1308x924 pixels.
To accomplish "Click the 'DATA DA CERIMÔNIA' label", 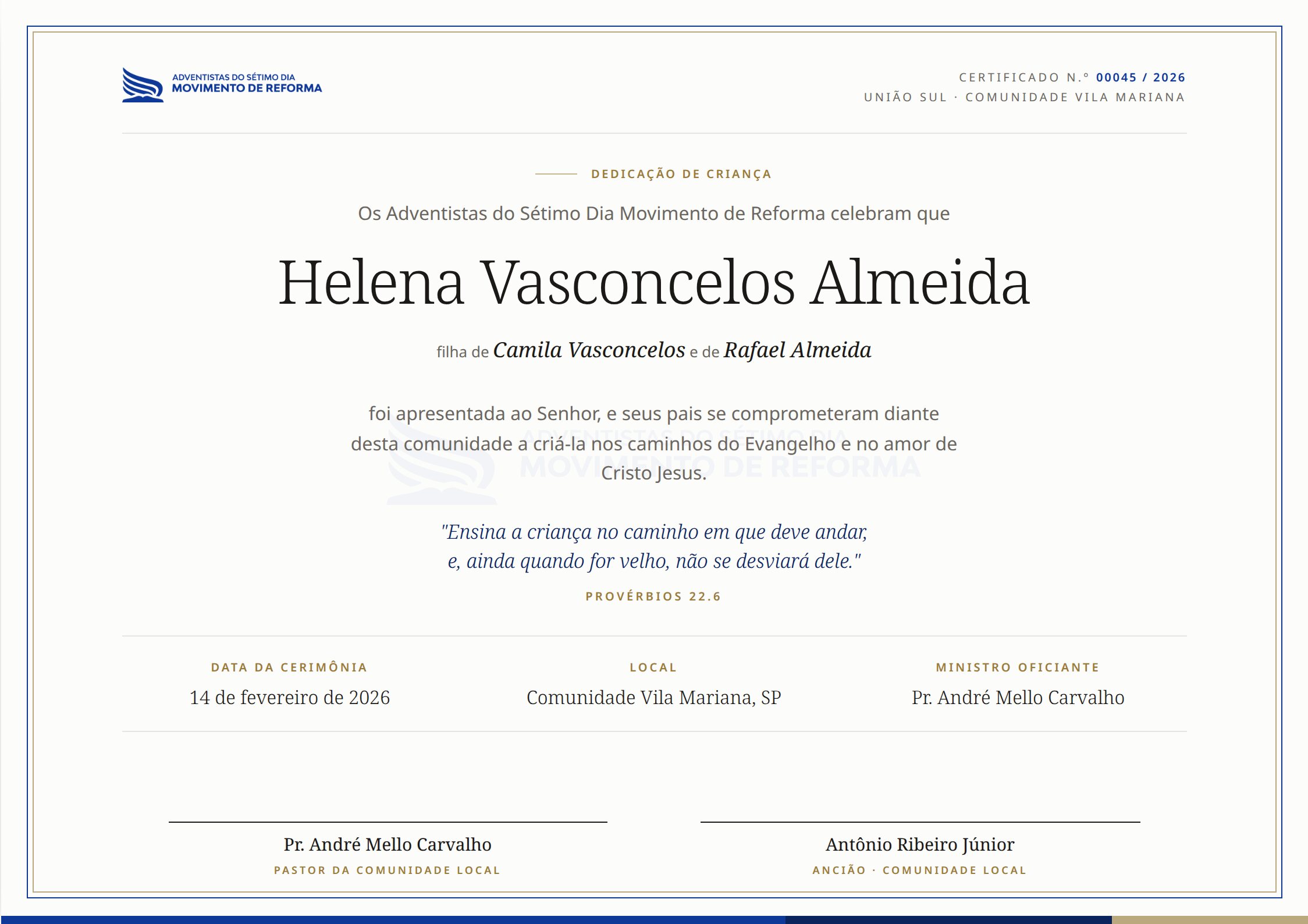I will point(289,667).
